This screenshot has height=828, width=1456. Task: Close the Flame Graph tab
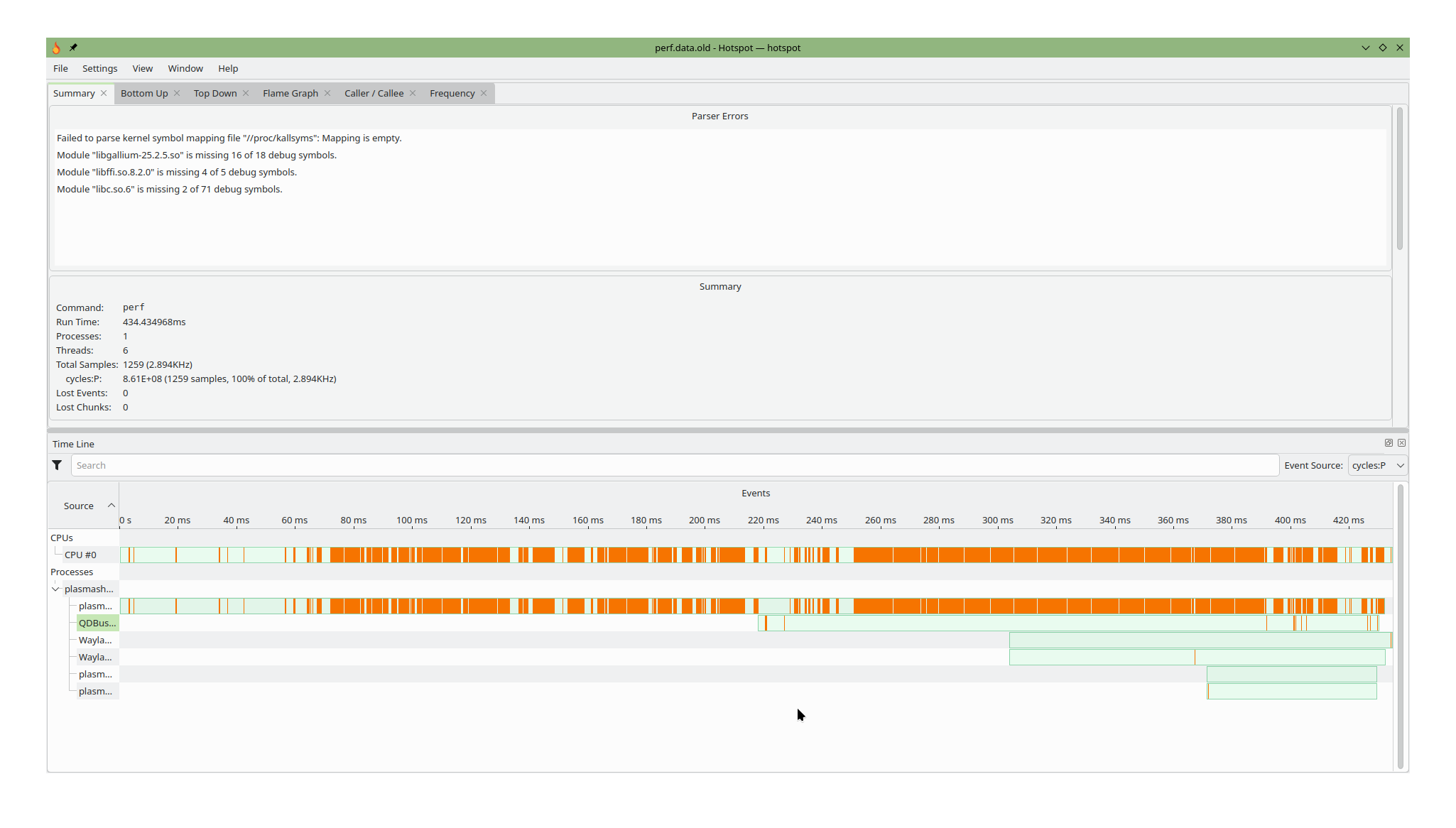coord(327,93)
